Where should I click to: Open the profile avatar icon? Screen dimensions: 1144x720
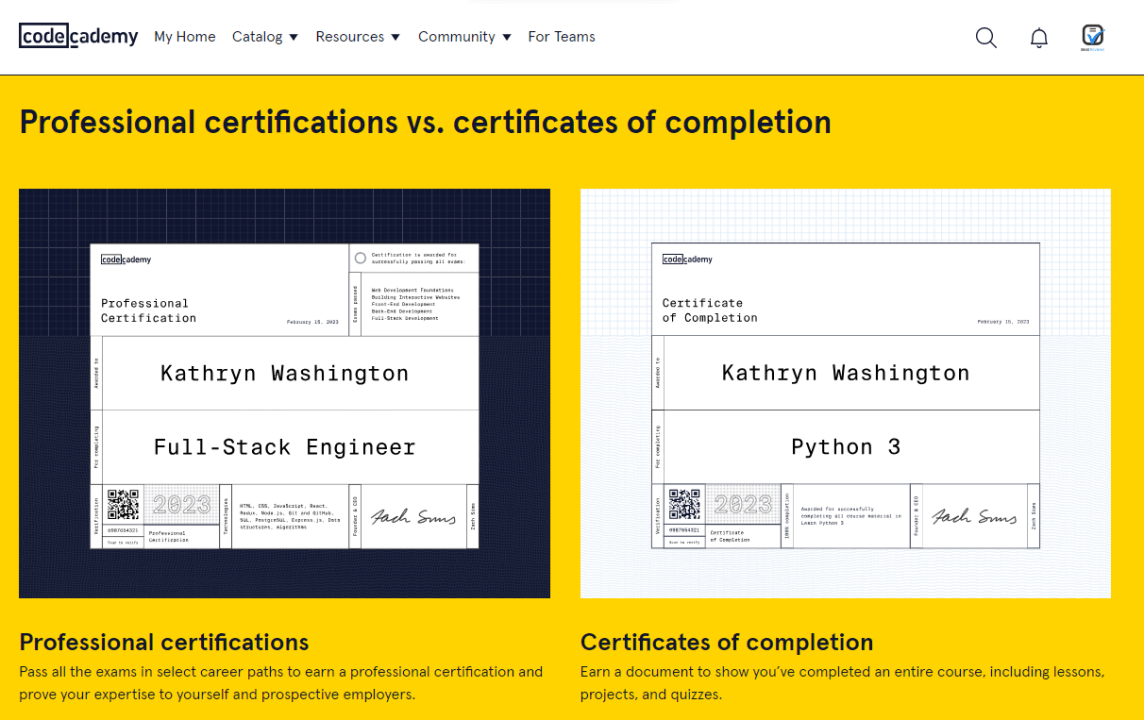[1092, 37]
